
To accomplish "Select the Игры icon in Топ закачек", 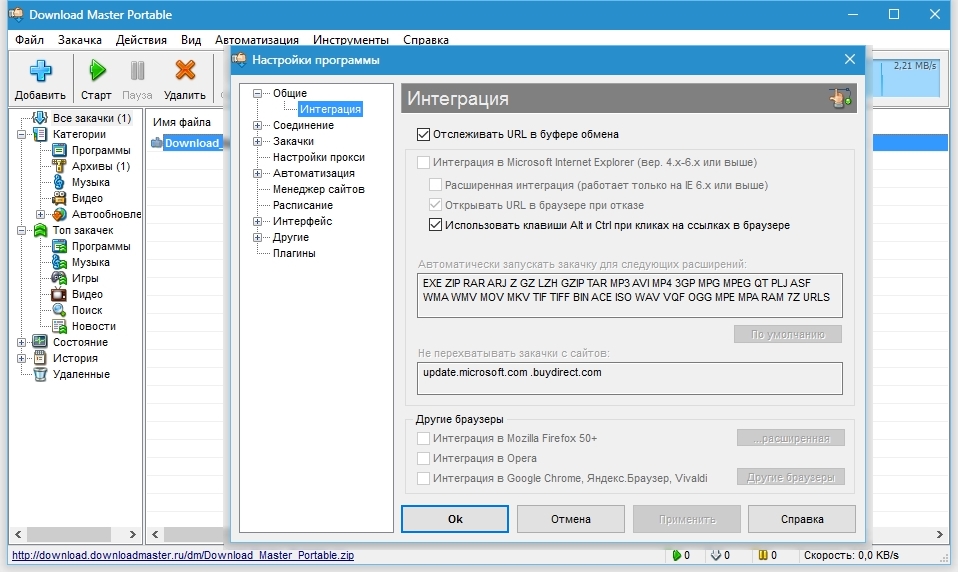I will coord(59,278).
